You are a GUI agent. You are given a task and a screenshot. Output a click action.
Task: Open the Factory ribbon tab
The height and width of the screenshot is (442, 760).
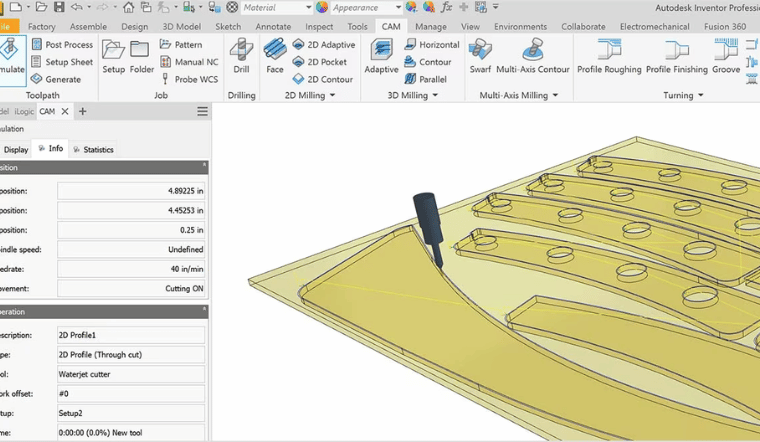click(x=42, y=27)
